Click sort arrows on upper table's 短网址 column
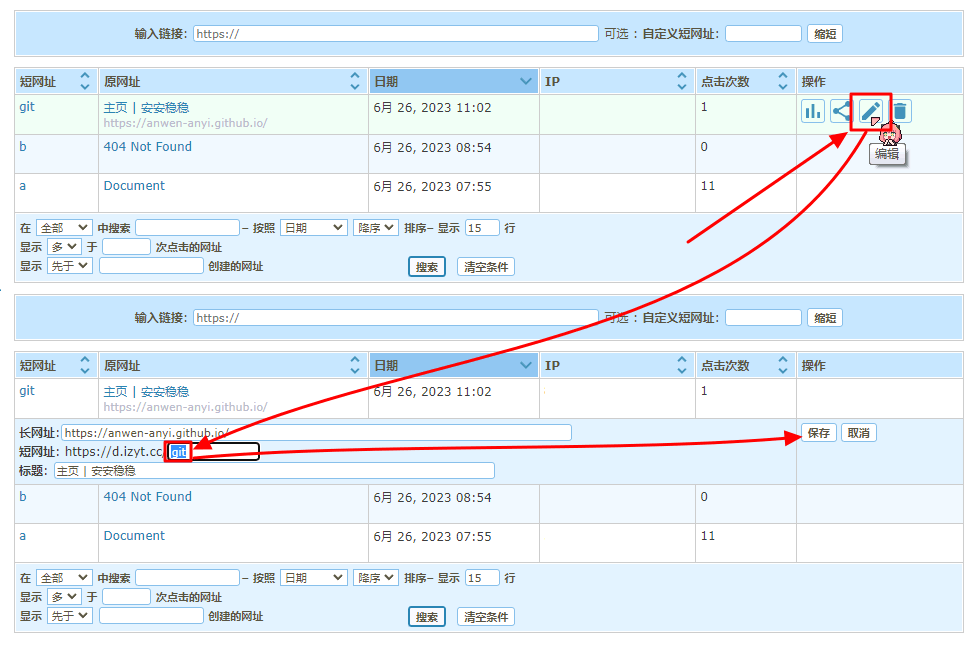Screen dimensions: 974x645 [85, 81]
